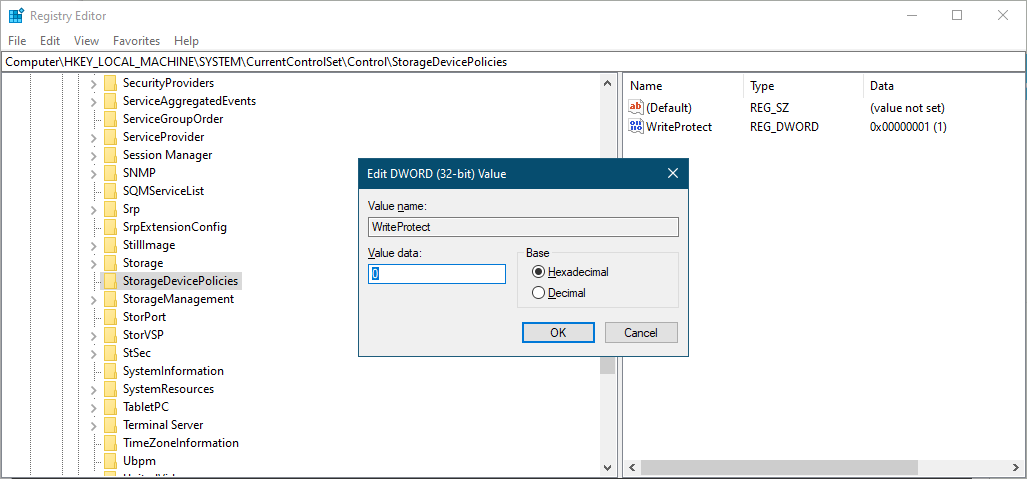The image size is (1027, 479).
Task: Open the Edit menu
Action: tap(50, 41)
